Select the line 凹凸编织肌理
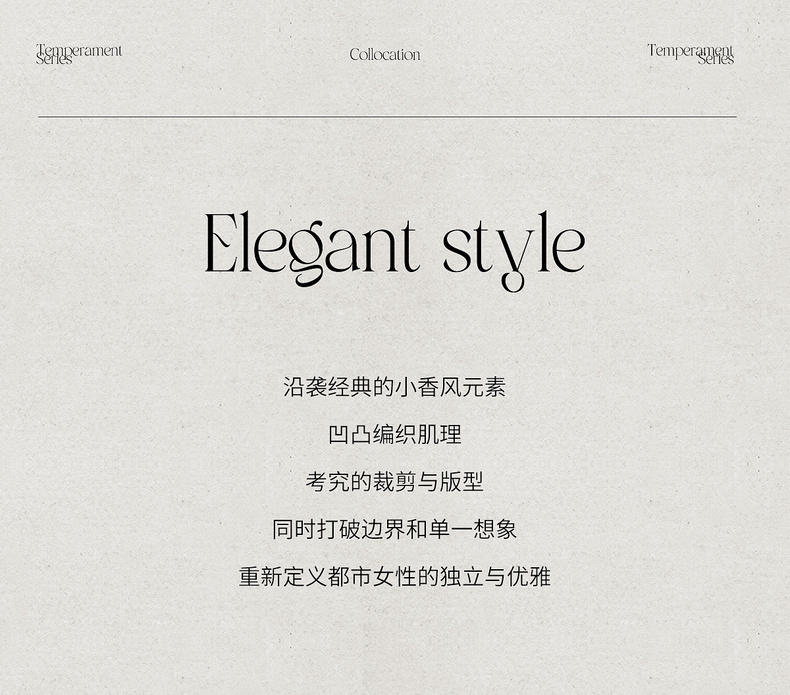790x695 pixels. coord(394,434)
